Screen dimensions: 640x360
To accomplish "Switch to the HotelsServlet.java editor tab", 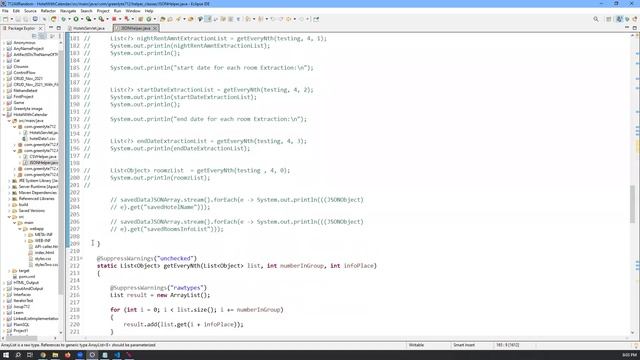I will click(x=89, y=28).
